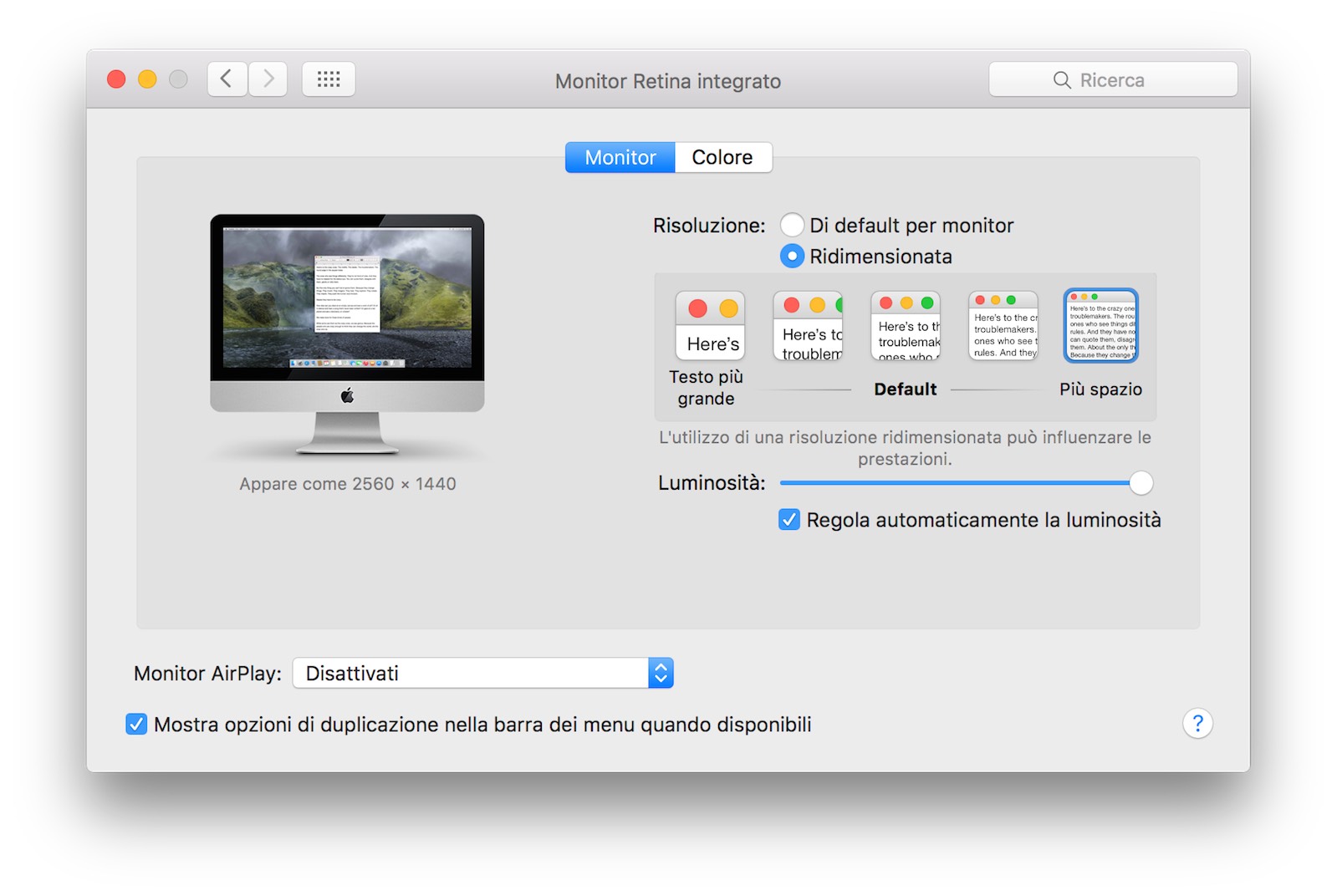This screenshot has height=896, width=1337.
Task: Open the Monitor AirPlay dropdown
Action: click(482, 673)
